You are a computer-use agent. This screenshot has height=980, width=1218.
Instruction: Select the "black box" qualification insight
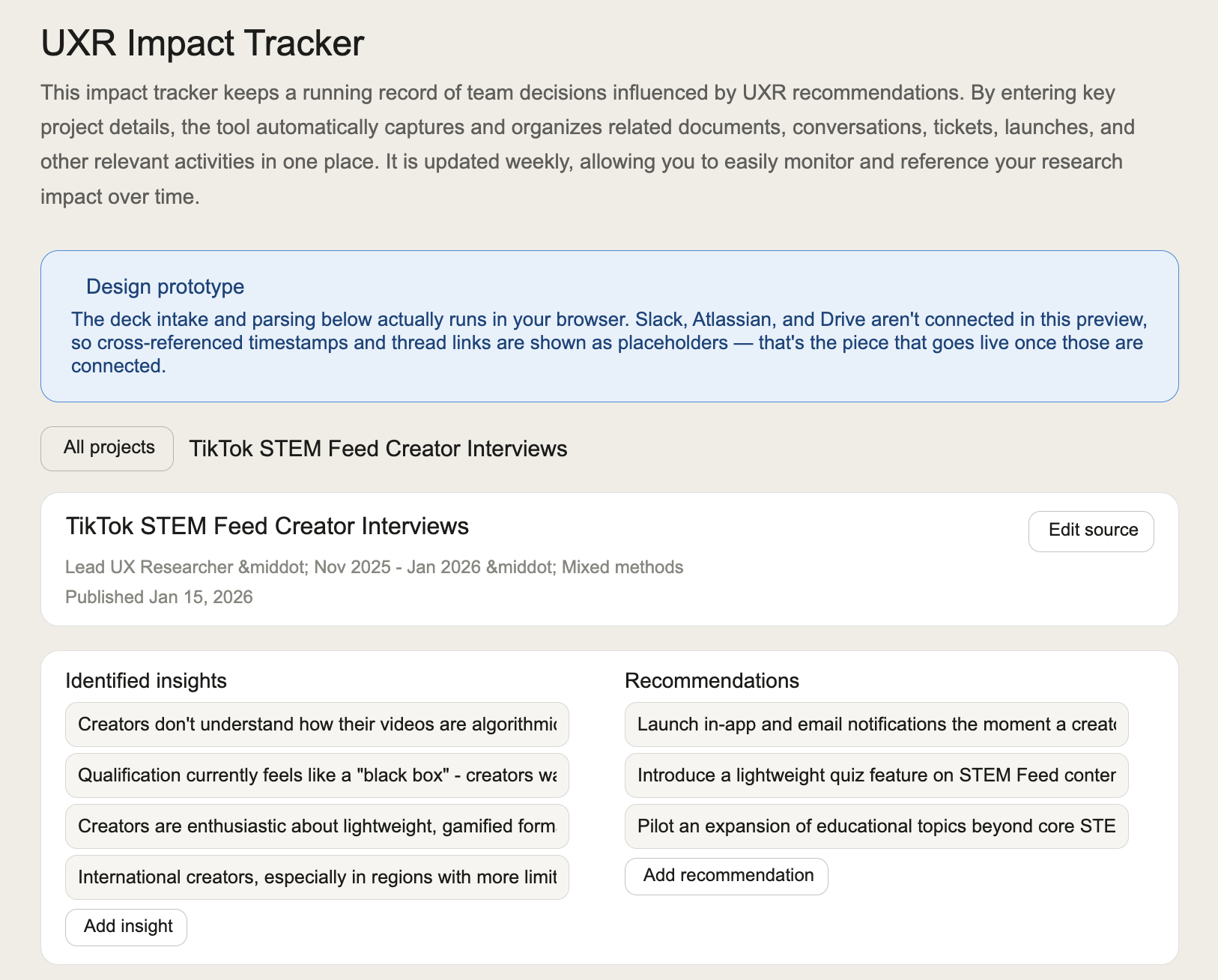[317, 775]
